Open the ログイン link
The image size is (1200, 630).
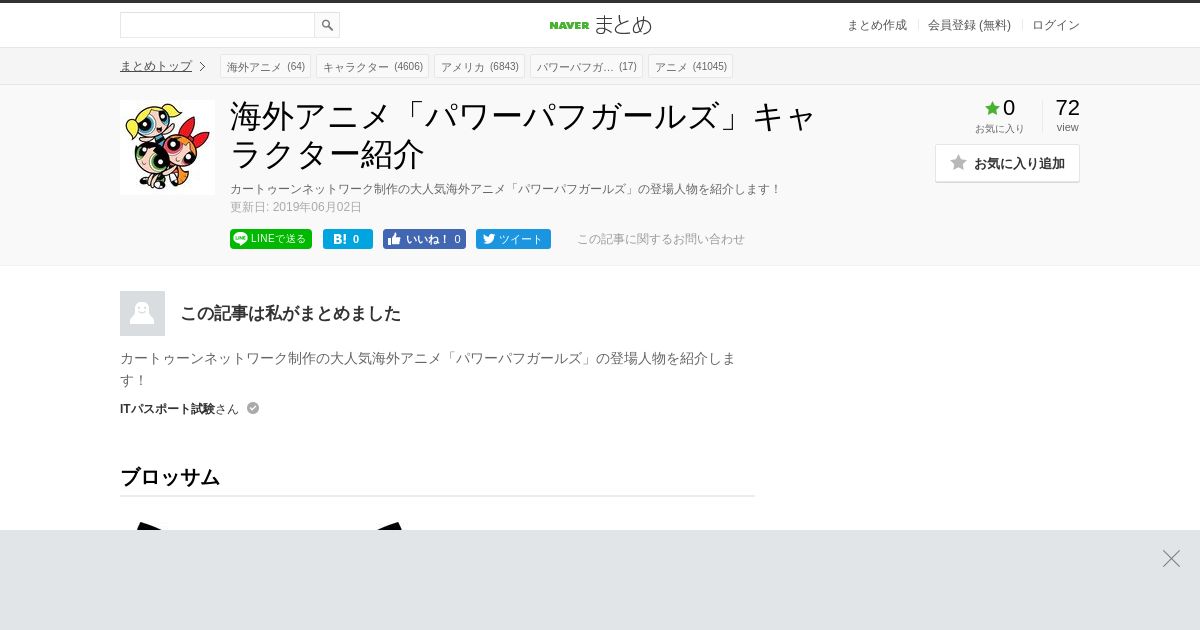pos(1056,25)
